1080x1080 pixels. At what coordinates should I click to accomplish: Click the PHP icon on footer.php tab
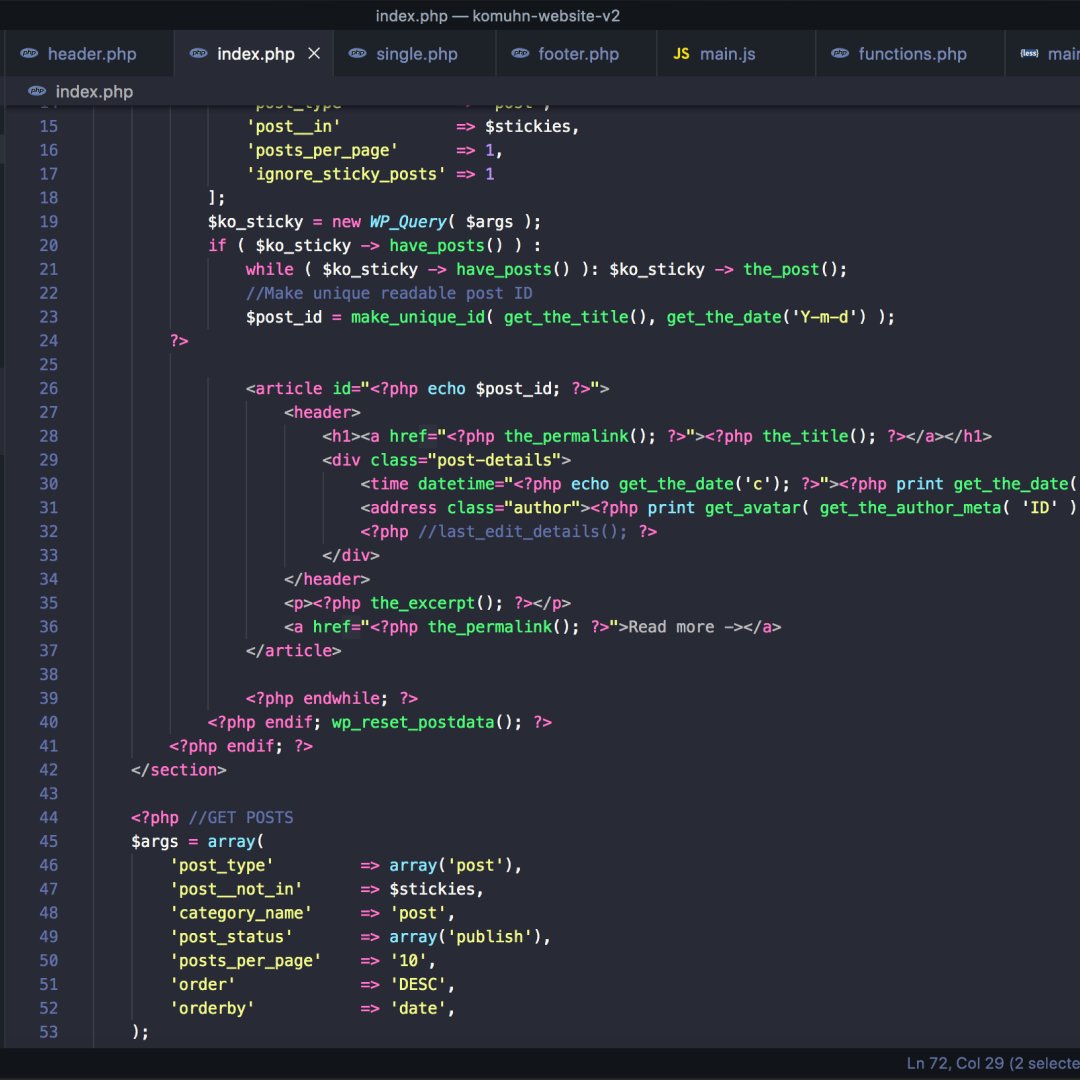[520, 53]
